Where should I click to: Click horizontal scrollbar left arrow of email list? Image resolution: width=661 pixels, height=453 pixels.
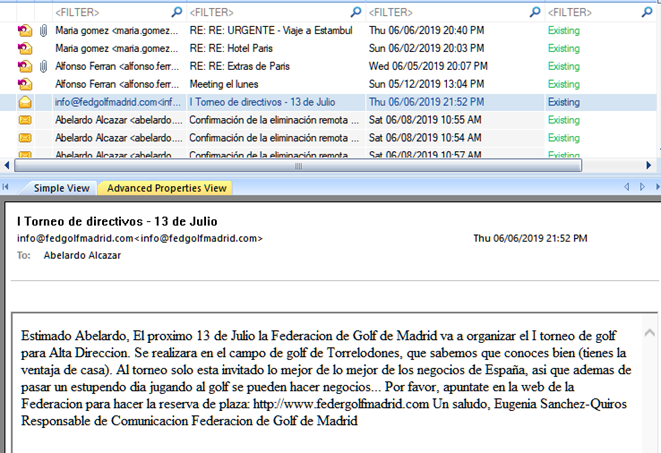[x=7, y=165]
